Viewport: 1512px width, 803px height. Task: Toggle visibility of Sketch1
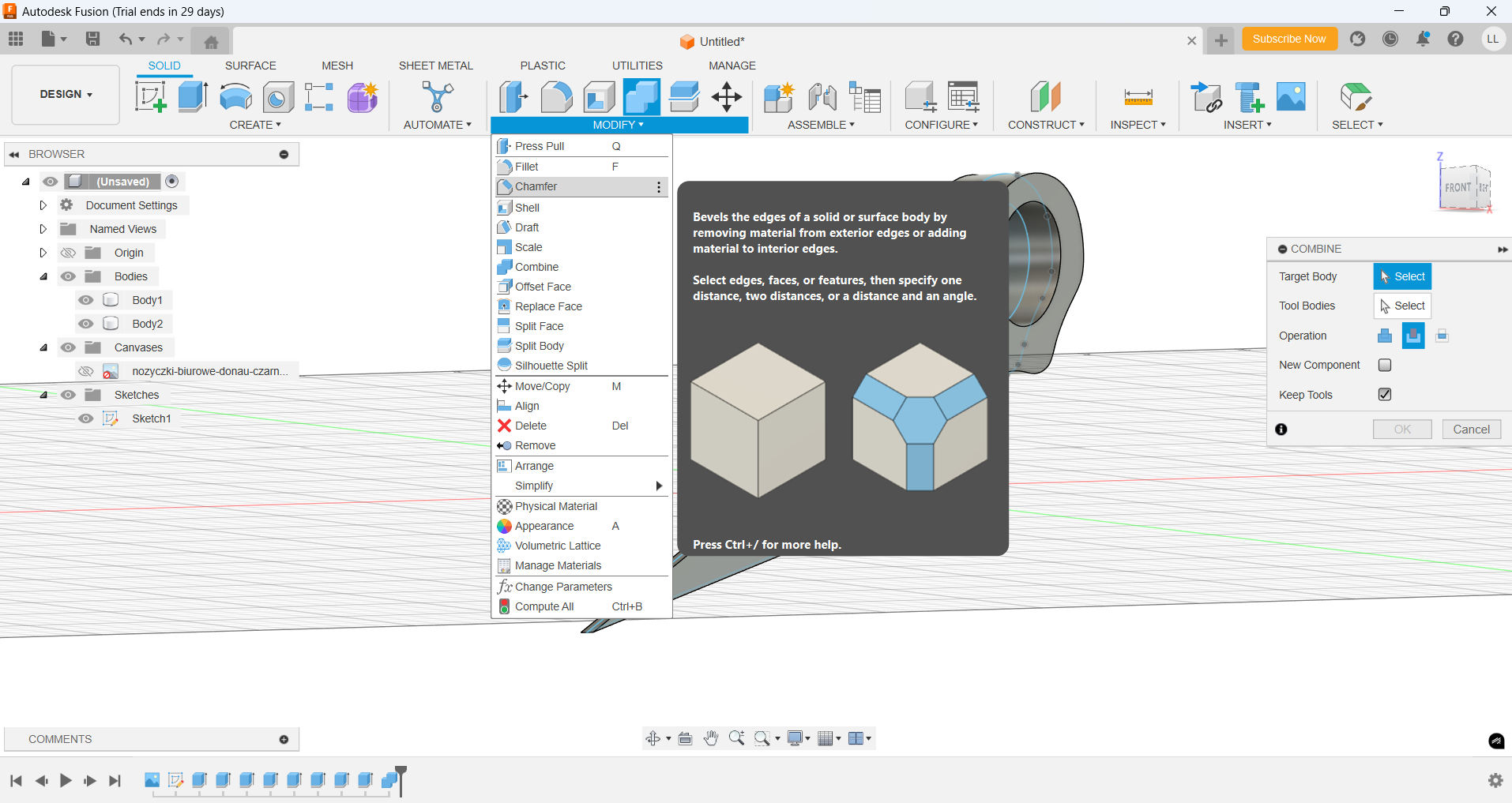pyautogui.click(x=86, y=418)
